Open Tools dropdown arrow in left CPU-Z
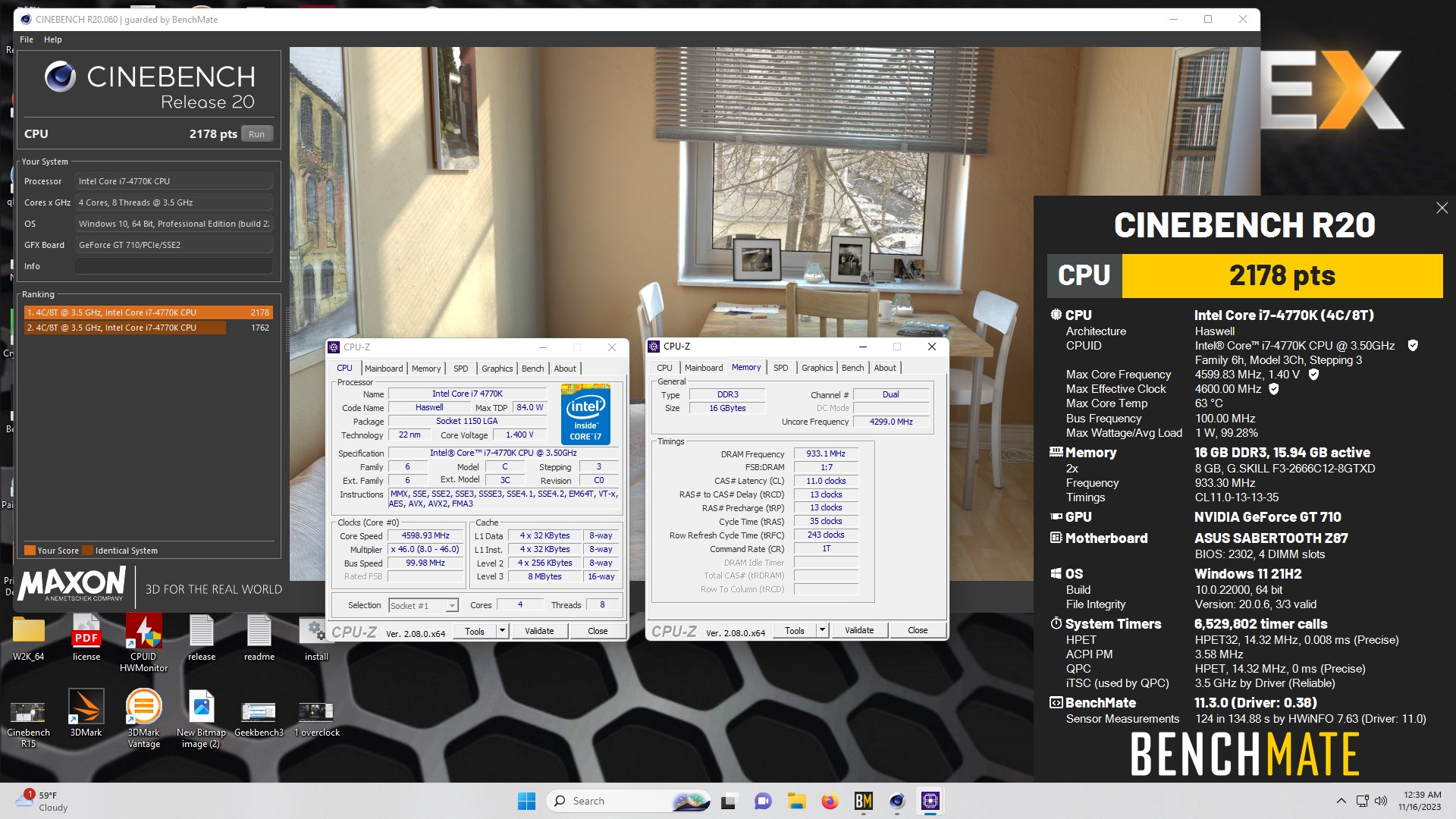Viewport: 1456px width, 819px height. point(501,631)
